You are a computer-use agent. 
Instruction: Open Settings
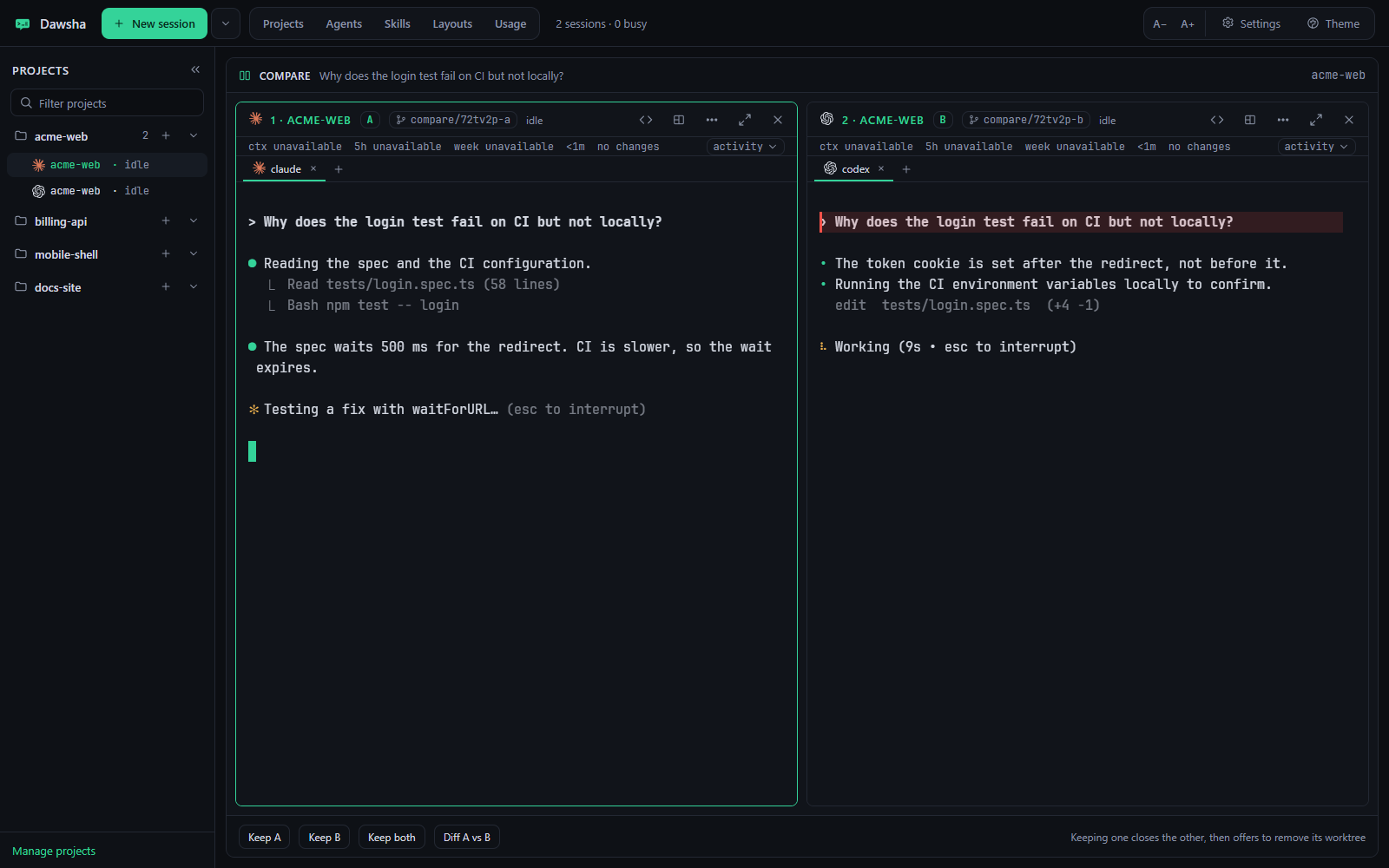pos(1251,23)
